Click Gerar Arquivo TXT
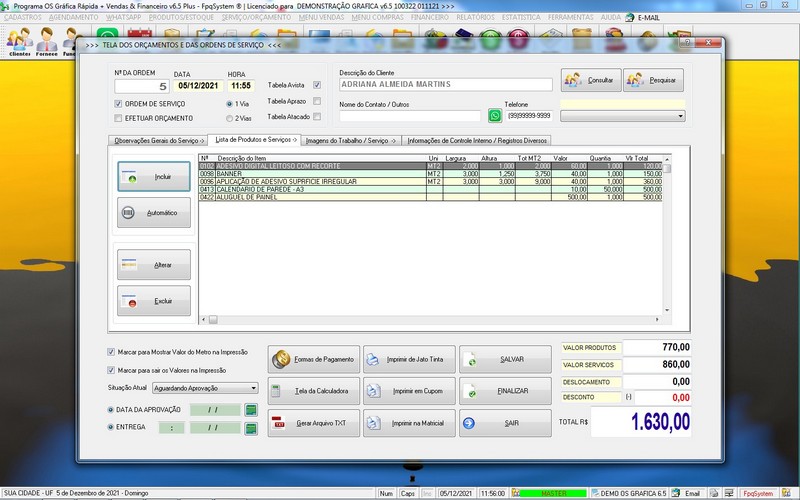The height and width of the screenshot is (500, 800). pos(313,423)
